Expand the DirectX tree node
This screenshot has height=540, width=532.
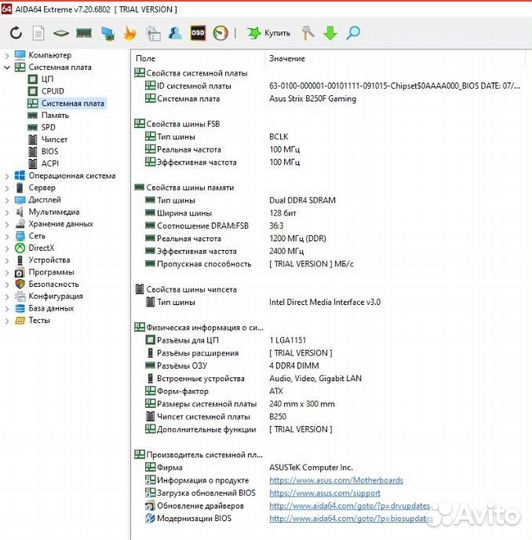(7, 248)
